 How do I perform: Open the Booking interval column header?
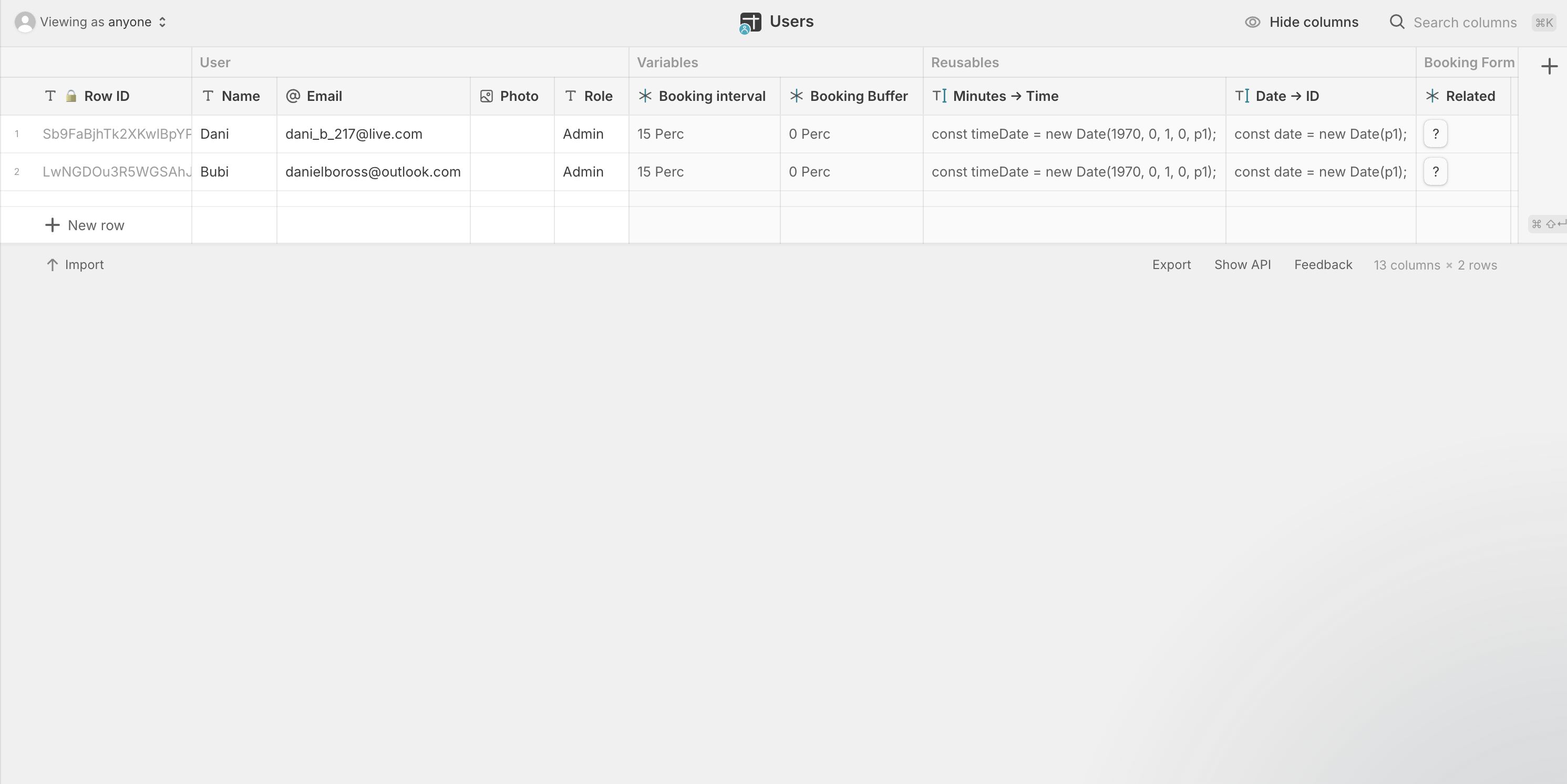(x=705, y=96)
